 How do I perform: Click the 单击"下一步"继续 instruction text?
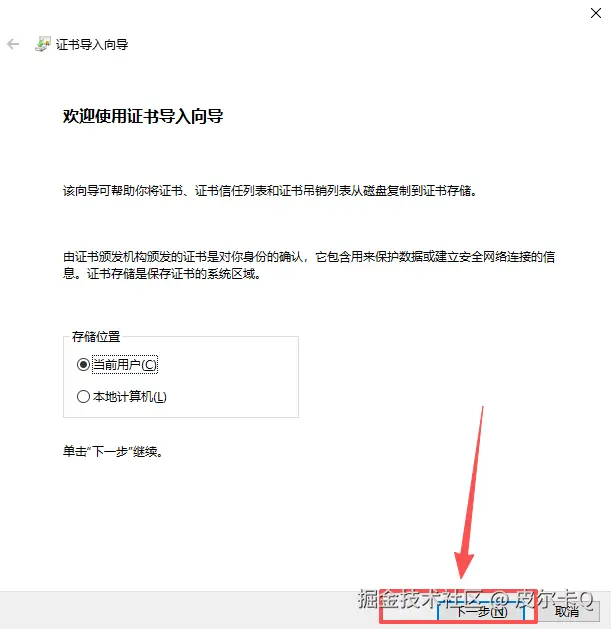click(113, 452)
